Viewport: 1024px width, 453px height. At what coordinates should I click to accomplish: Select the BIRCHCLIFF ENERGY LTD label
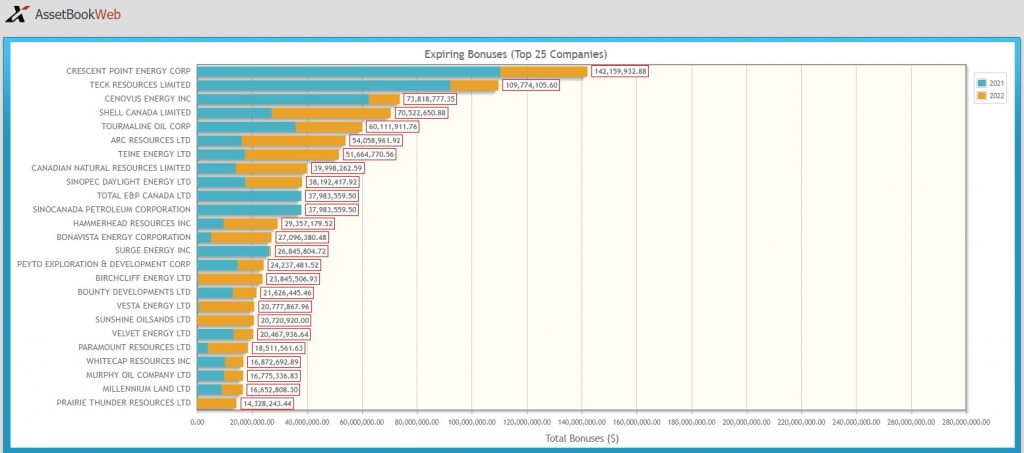(143, 279)
